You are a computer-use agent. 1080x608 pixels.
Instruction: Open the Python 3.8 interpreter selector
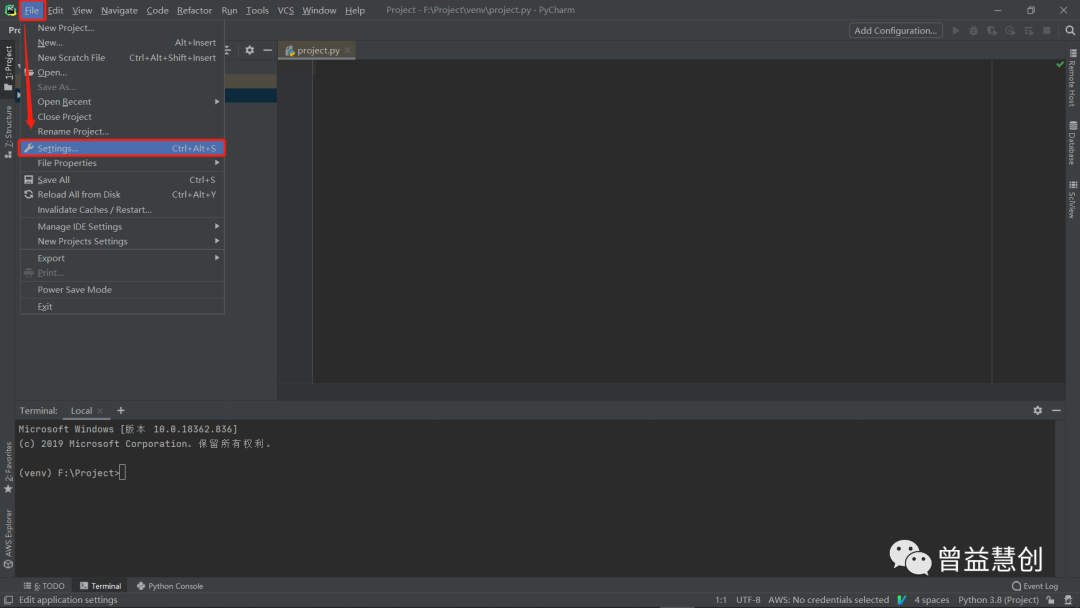[998, 600]
